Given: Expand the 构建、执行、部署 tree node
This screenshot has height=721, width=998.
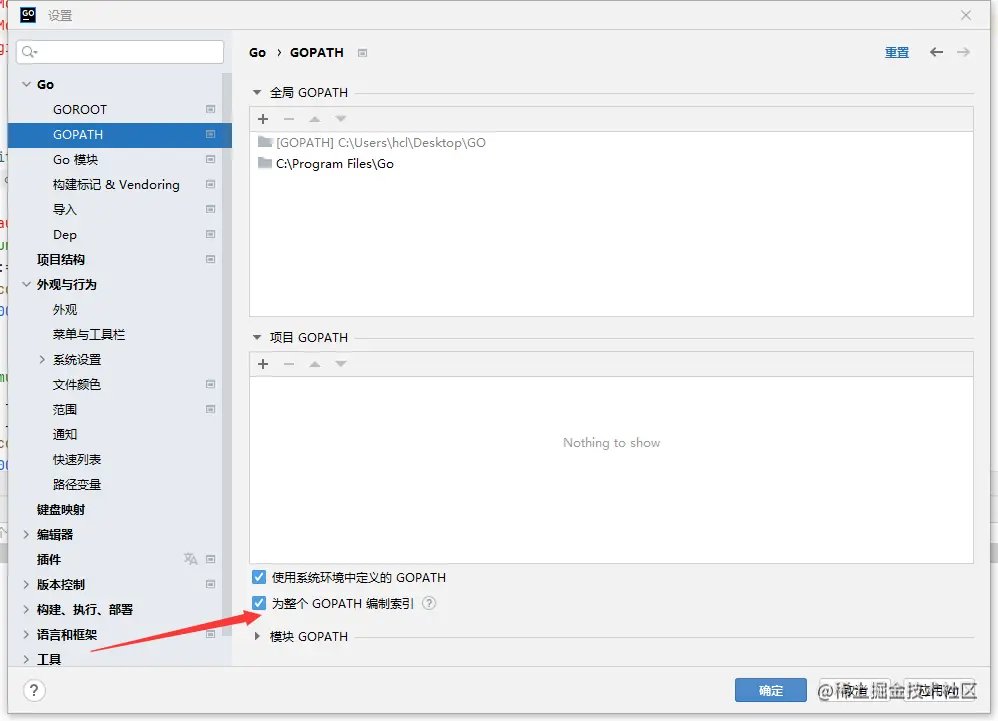Looking at the screenshot, I should coord(26,610).
